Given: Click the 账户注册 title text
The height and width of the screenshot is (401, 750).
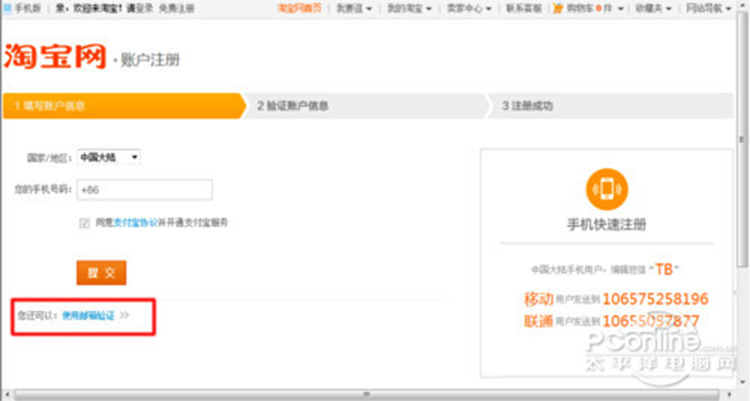Looking at the screenshot, I should 150,60.
